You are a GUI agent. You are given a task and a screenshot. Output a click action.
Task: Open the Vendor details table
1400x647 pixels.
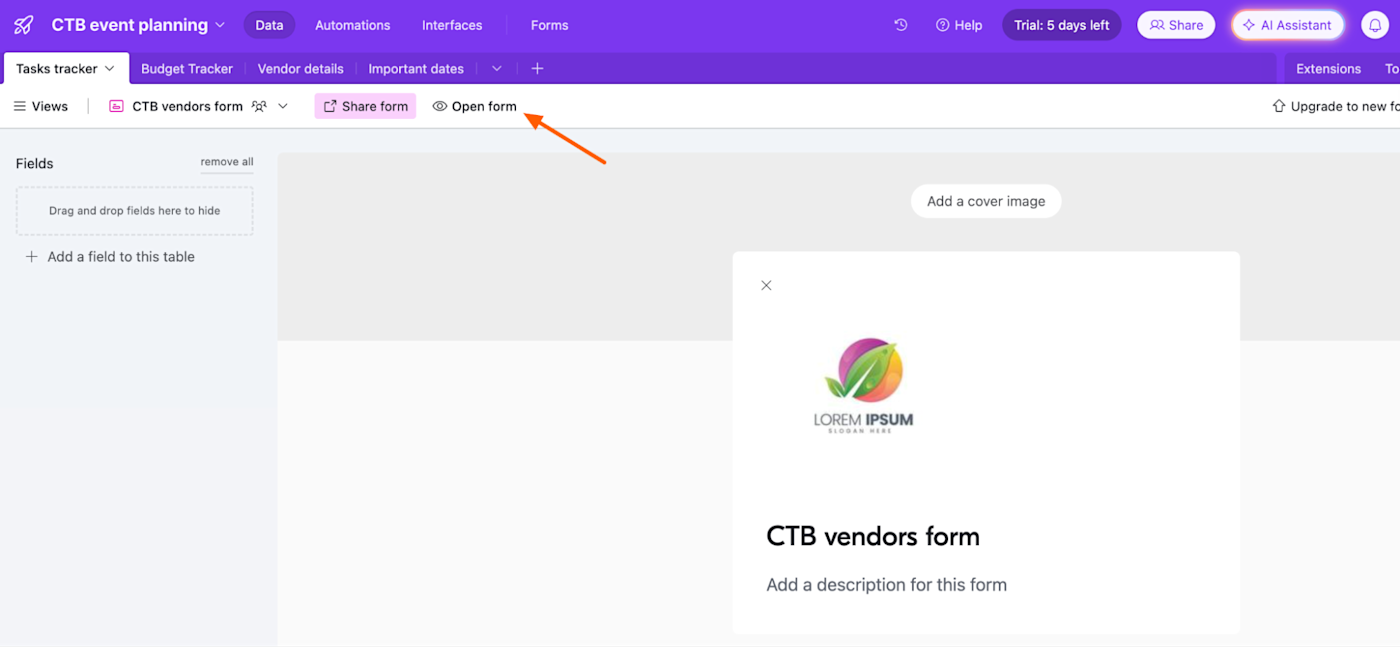click(x=301, y=68)
